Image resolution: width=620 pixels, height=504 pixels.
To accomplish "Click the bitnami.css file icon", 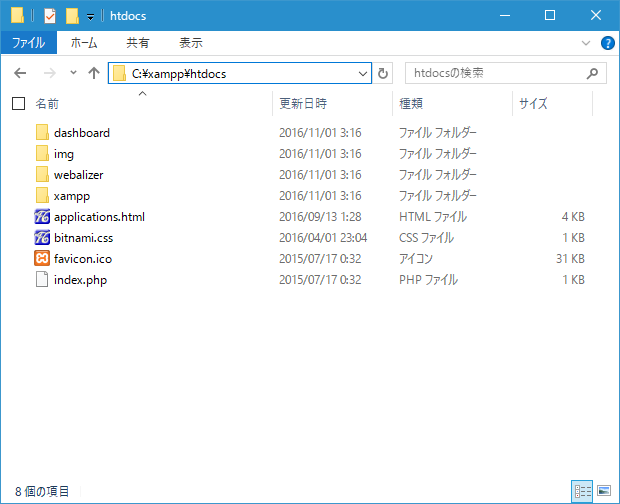I will (x=42, y=237).
